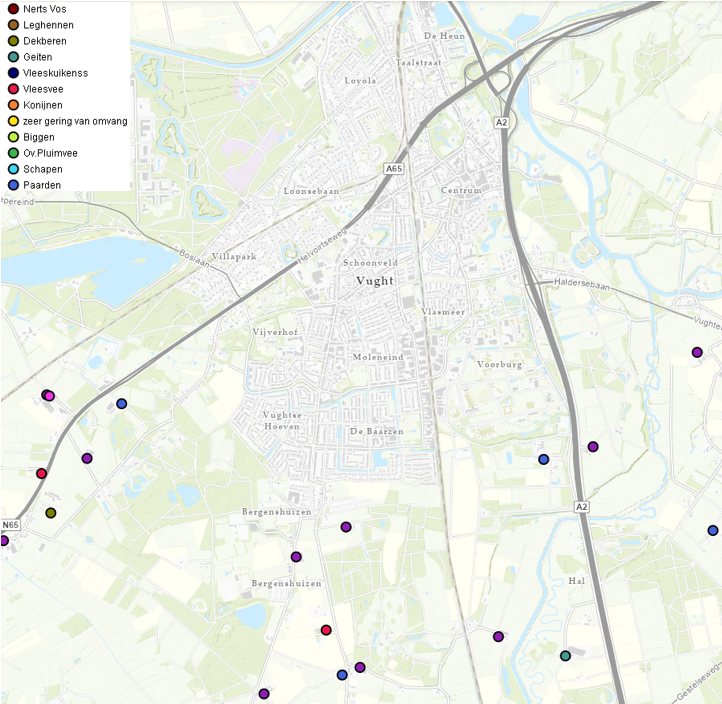
Task: Click the Biggen lime legend circle
Action: [13, 137]
